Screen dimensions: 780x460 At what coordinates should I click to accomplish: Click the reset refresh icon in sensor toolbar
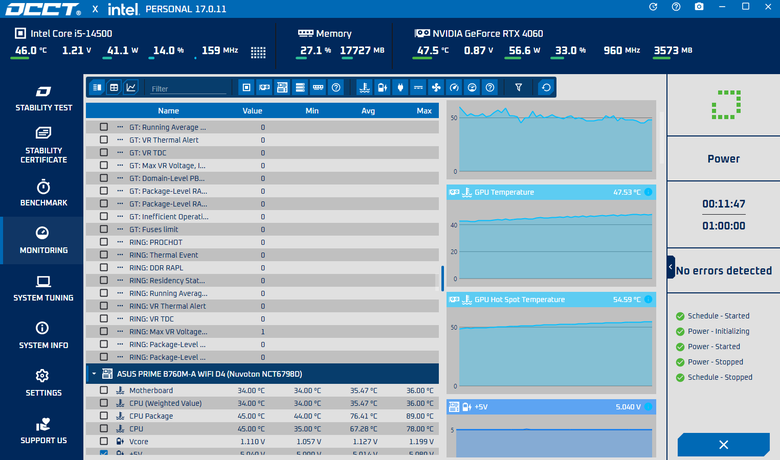tap(546, 88)
